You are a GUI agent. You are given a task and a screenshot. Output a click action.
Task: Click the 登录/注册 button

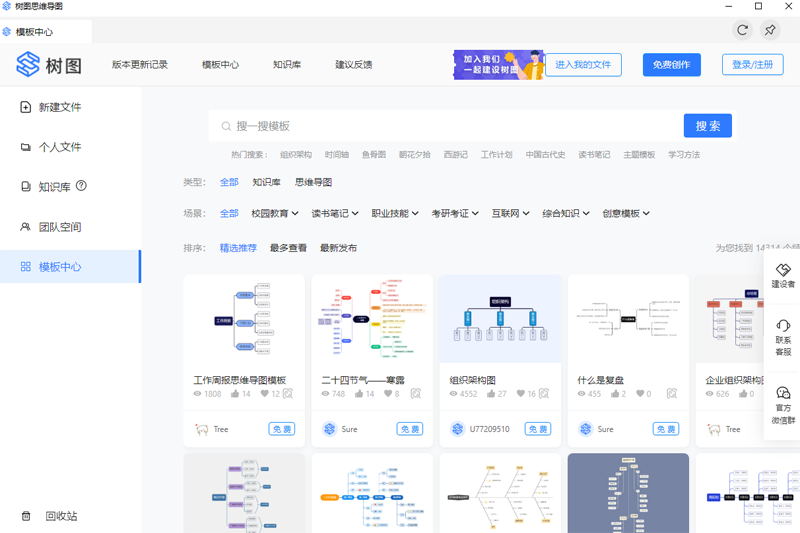[x=752, y=65]
